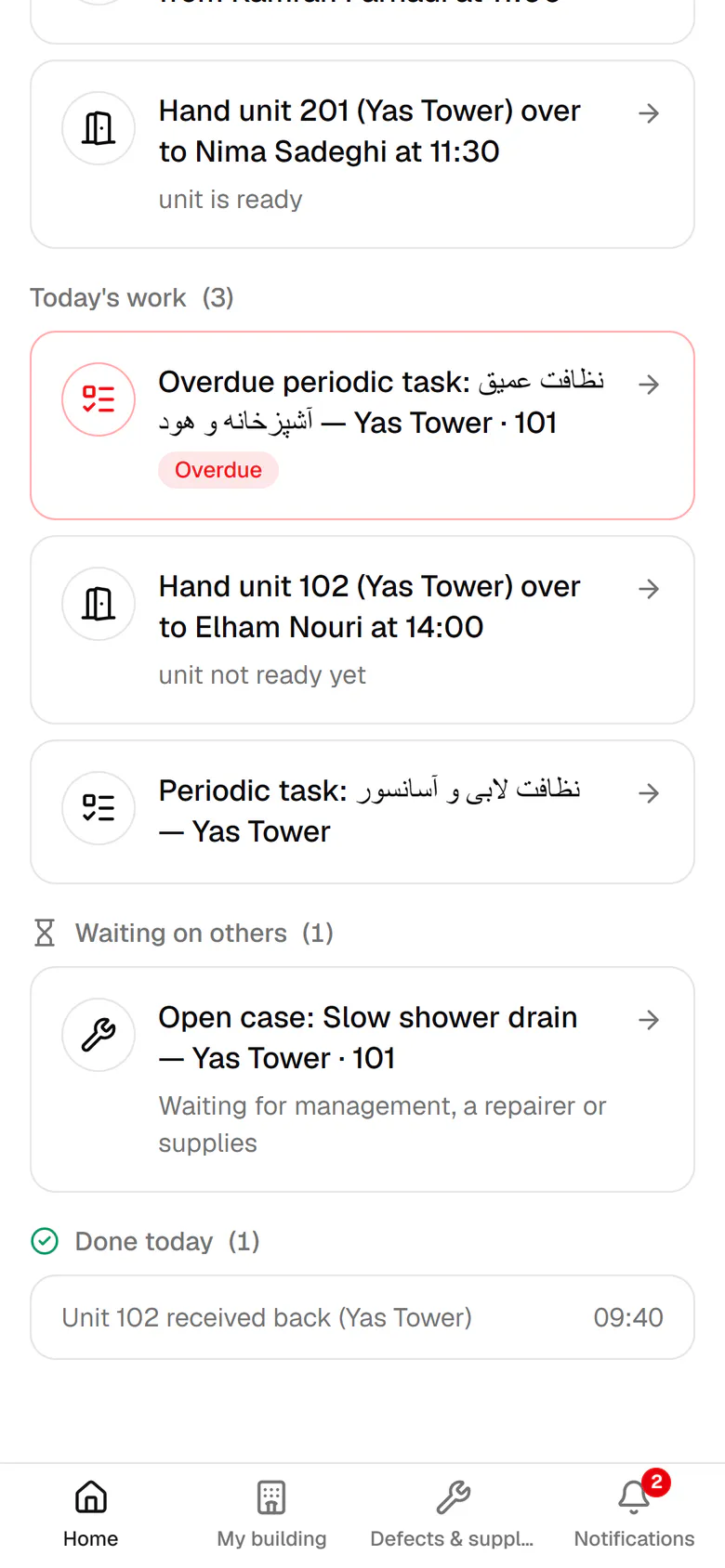
Task: Open arrow on lobby periodic task card
Action: pos(649,793)
